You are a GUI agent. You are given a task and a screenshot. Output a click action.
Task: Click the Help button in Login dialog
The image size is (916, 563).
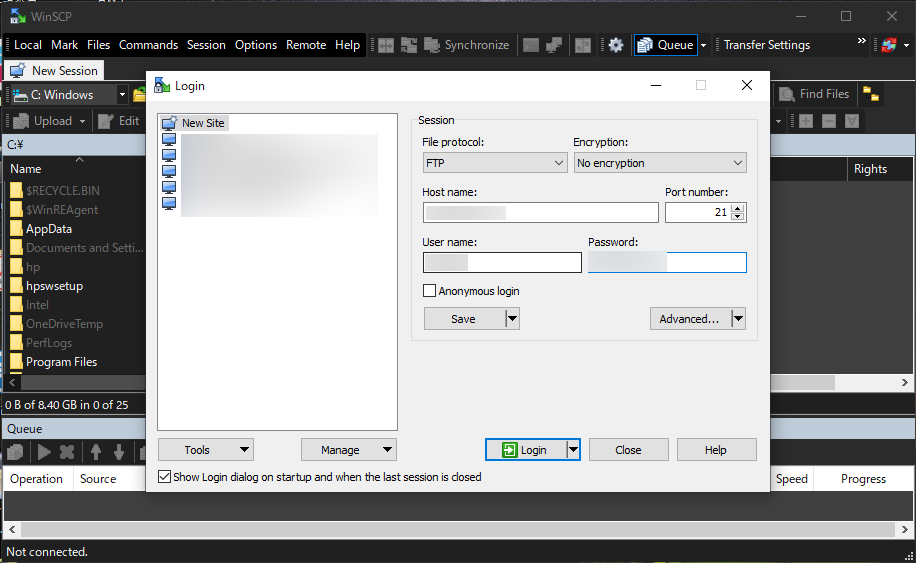[716, 450]
